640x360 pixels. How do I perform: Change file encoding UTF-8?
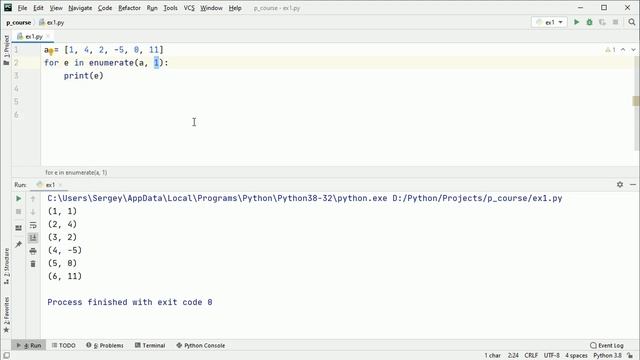551,356
